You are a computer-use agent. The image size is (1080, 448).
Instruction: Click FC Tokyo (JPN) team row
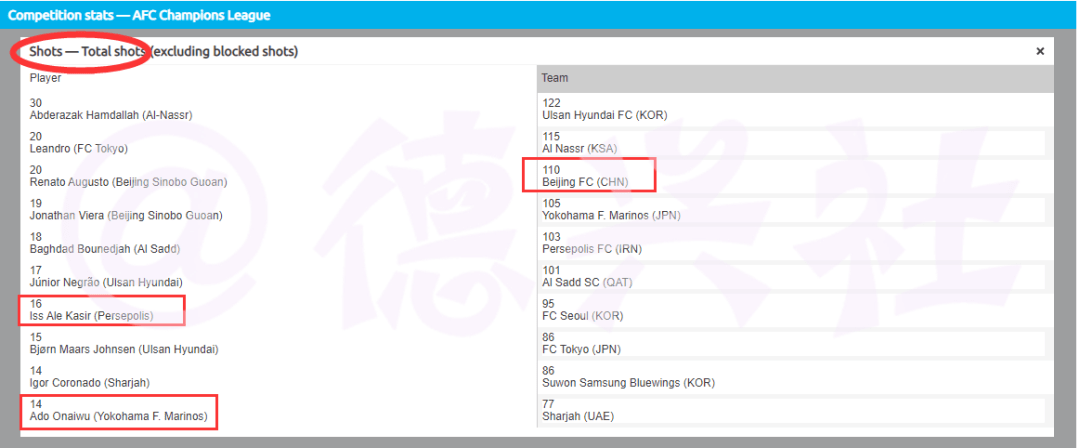pyautogui.click(x=796, y=343)
